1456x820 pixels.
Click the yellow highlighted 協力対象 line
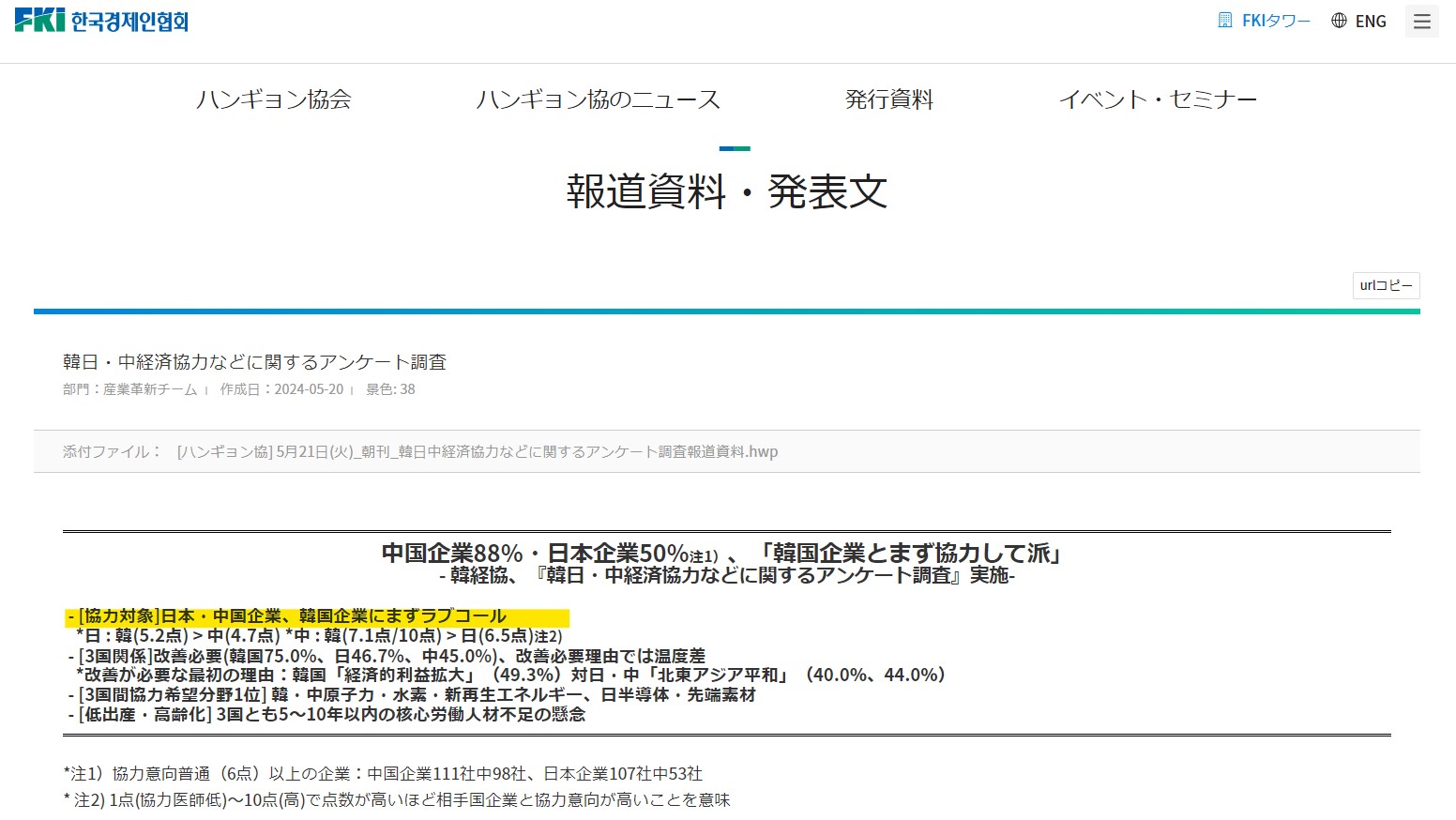[317, 616]
